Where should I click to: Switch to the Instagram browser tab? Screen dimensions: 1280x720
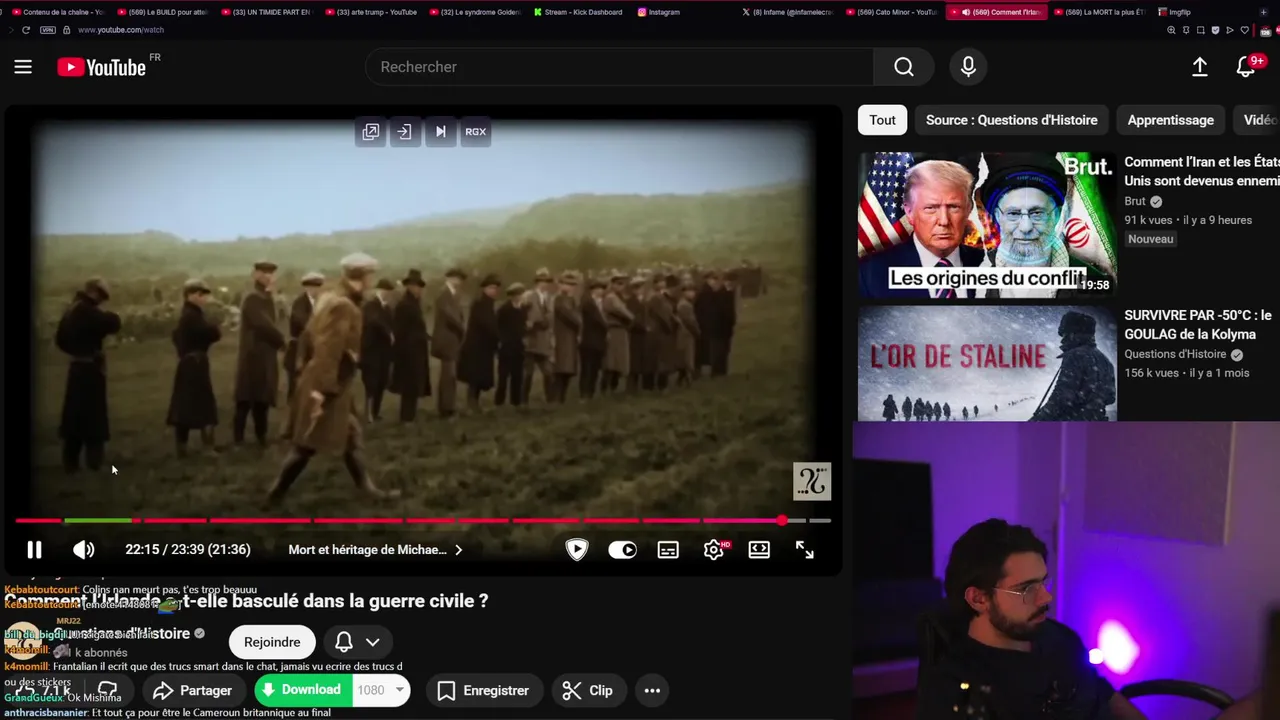pos(658,12)
